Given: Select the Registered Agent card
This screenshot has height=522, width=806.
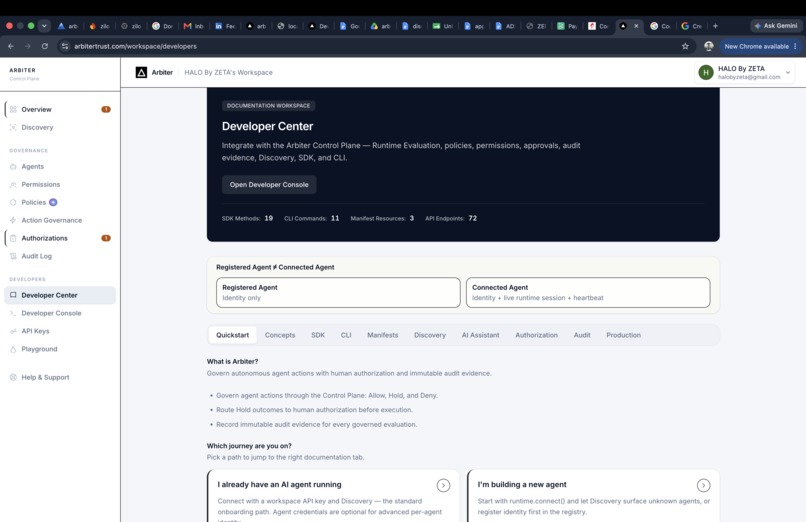Looking at the screenshot, I should (x=338, y=292).
